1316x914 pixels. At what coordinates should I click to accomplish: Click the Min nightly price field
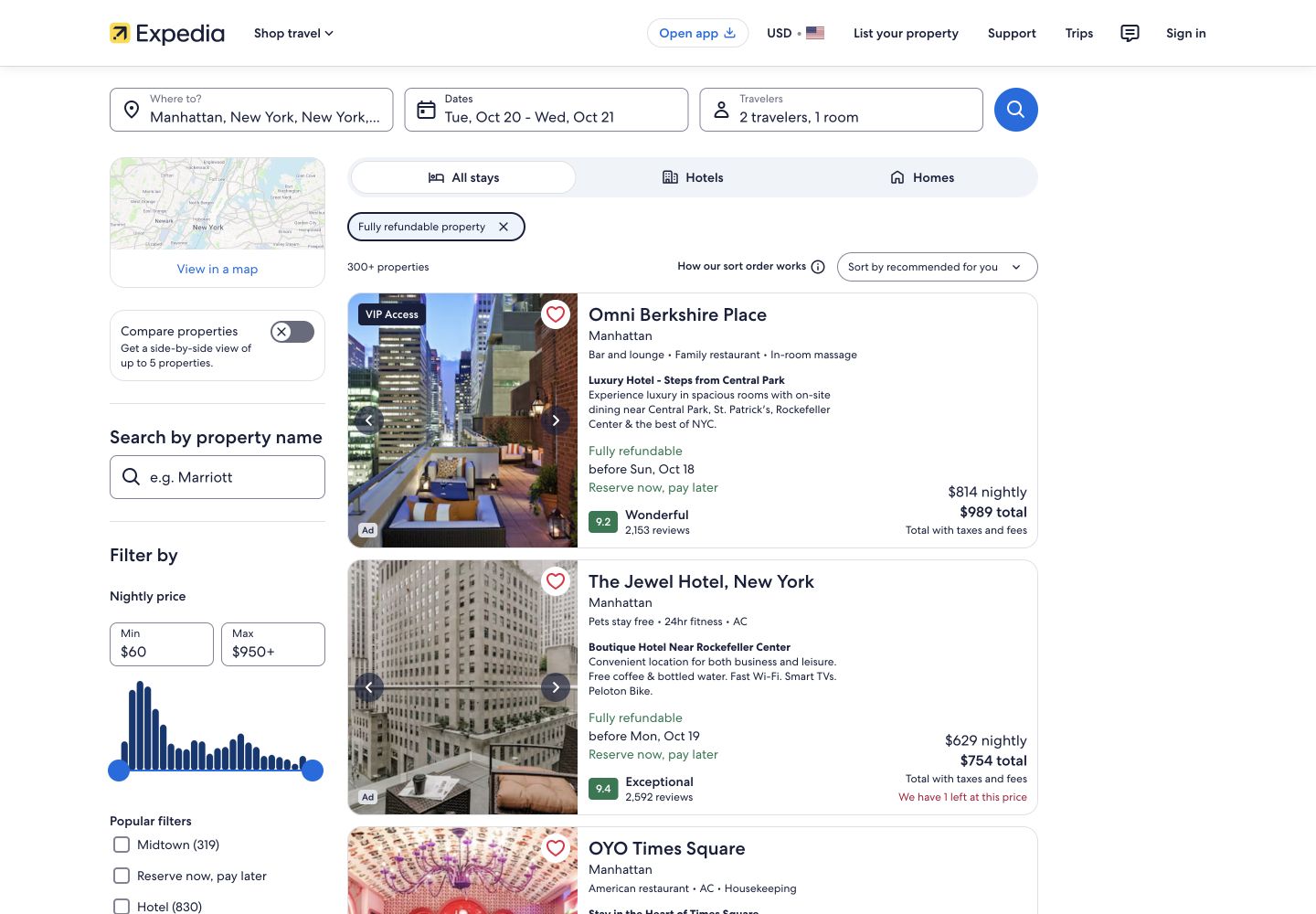(x=162, y=644)
